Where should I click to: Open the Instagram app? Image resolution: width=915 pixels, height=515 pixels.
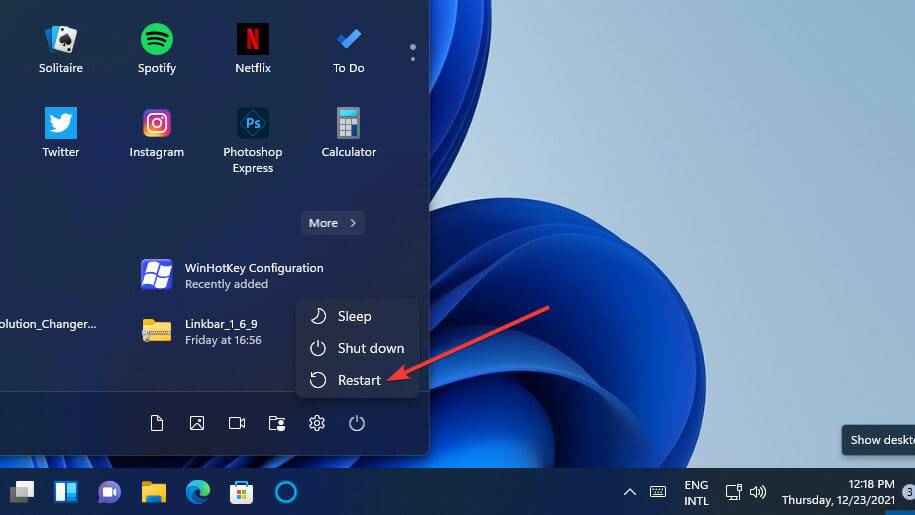(156, 133)
